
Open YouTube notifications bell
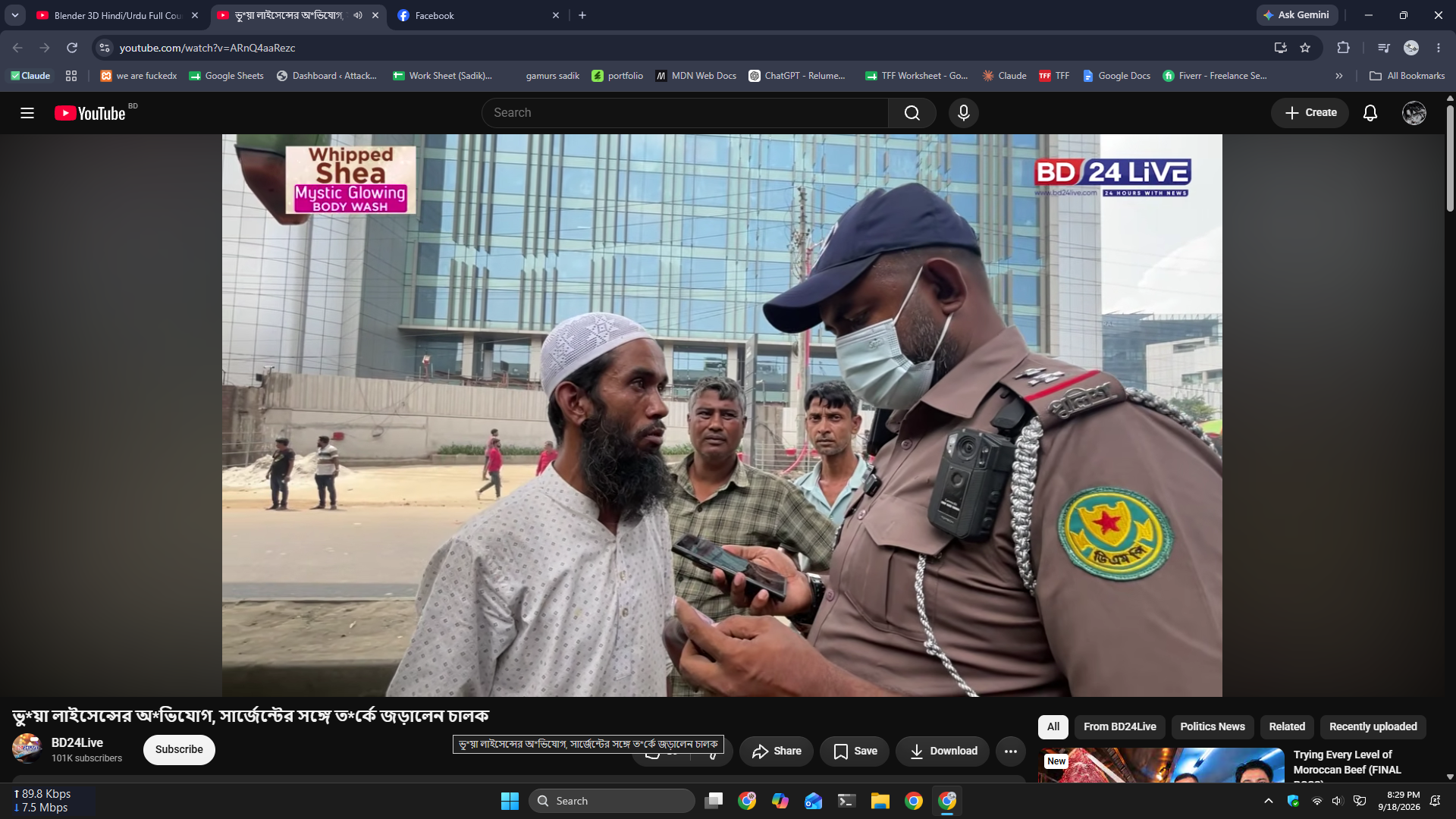click(x=1370, y=113)
